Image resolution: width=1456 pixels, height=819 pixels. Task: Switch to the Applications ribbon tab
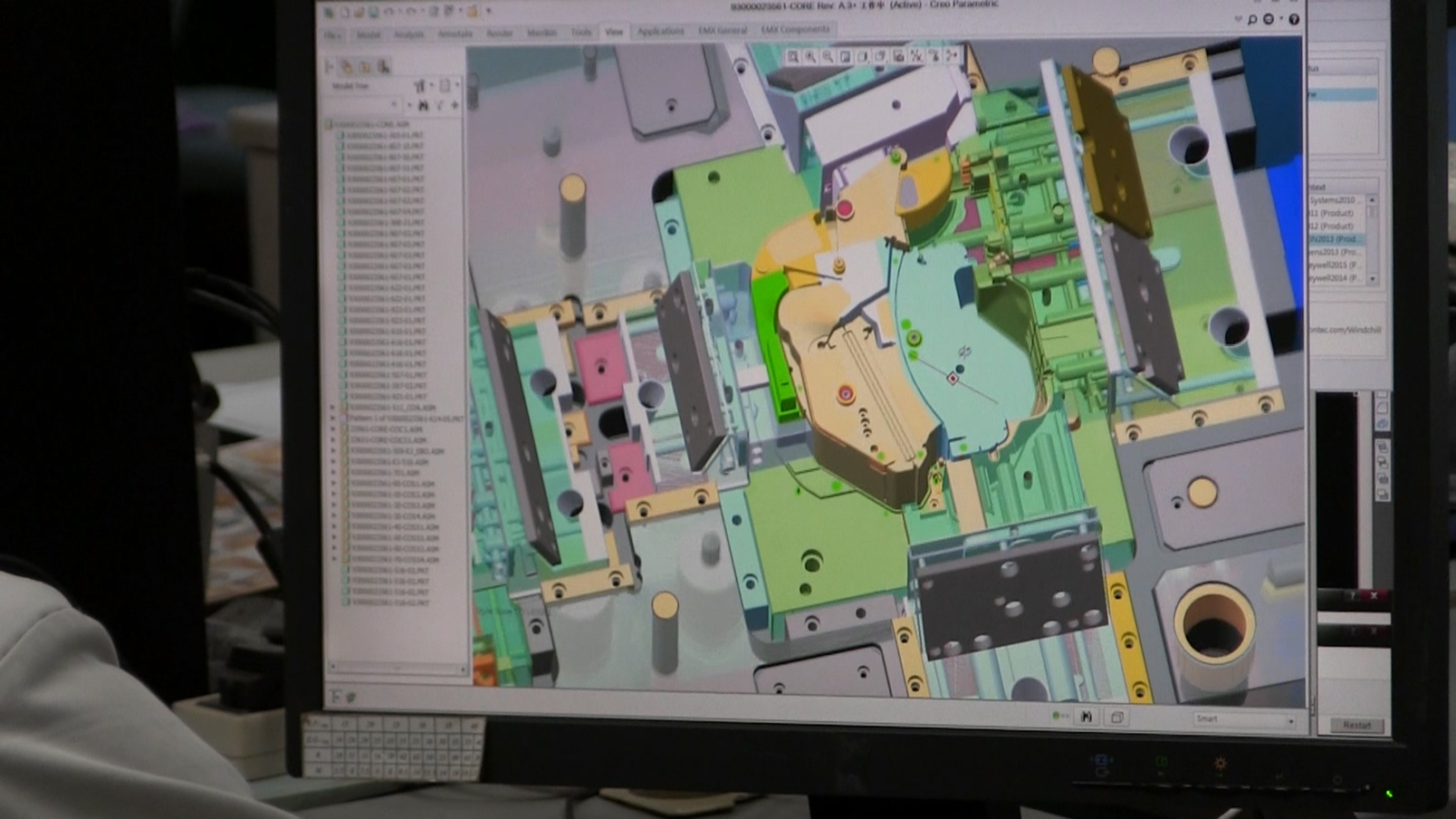click(x=660, y=32)
